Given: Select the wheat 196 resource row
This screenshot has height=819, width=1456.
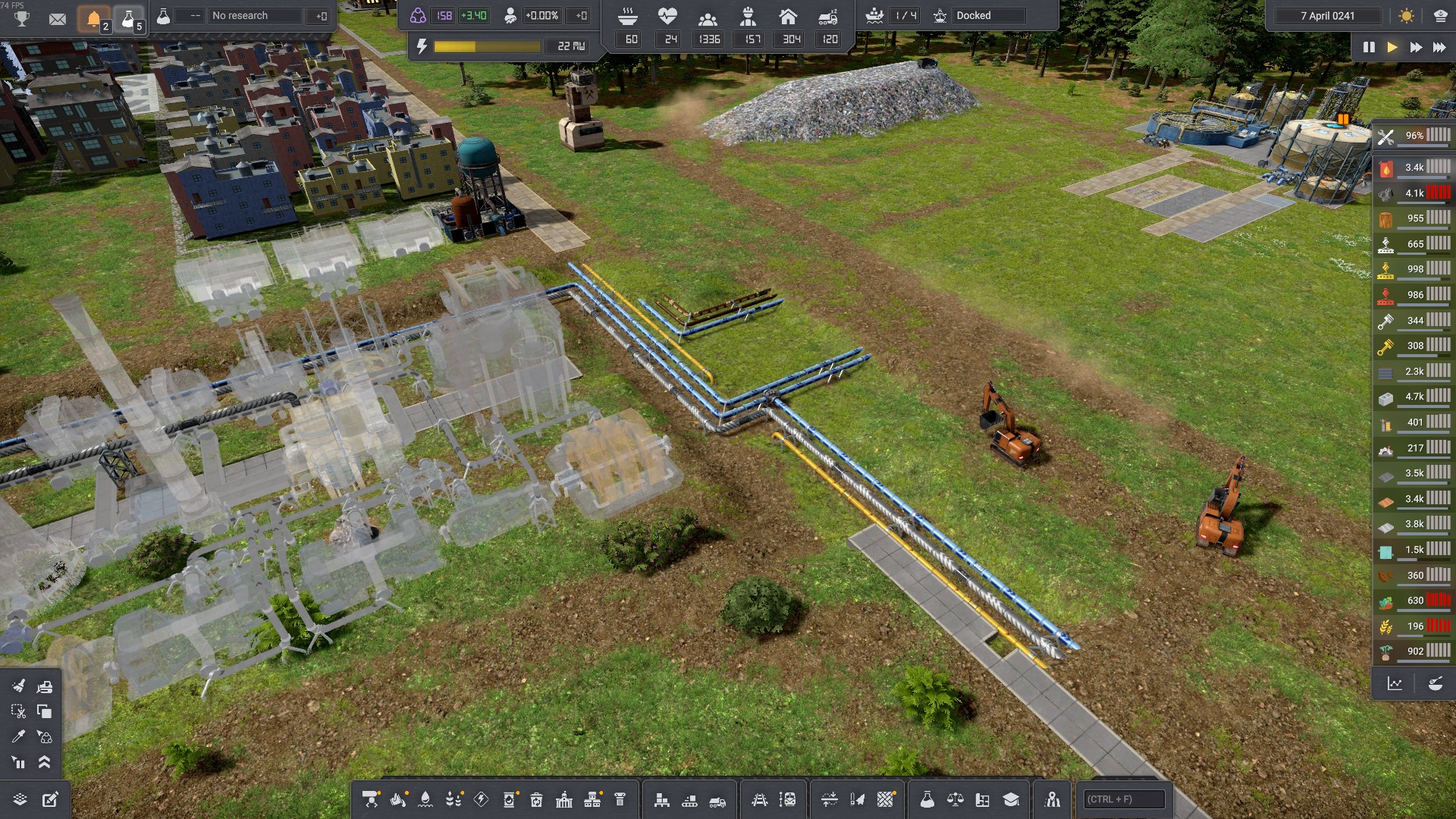Looking at the screenshot, I should 1414,626.
